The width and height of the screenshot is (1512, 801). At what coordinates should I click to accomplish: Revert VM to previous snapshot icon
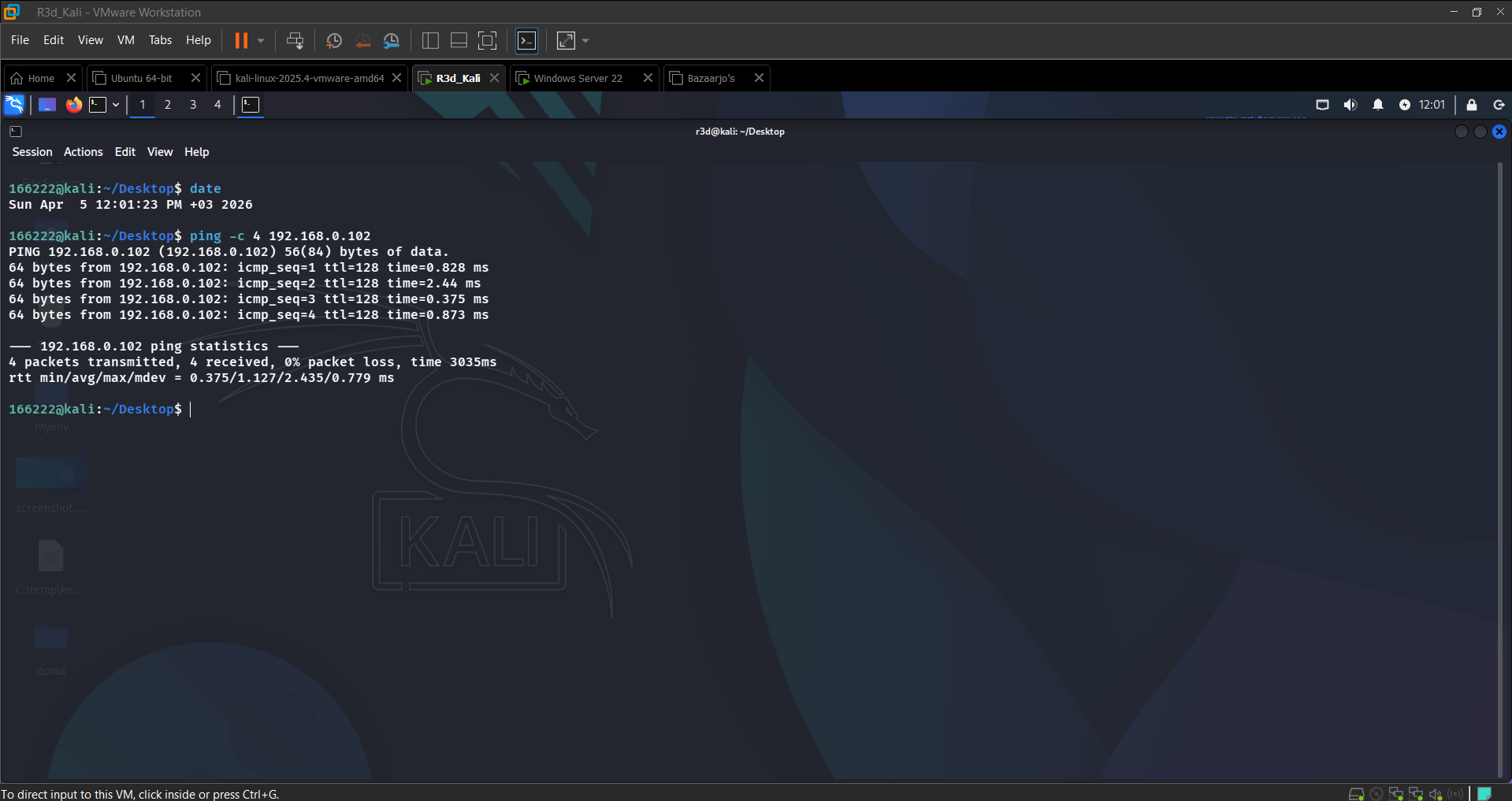(362, 41)
